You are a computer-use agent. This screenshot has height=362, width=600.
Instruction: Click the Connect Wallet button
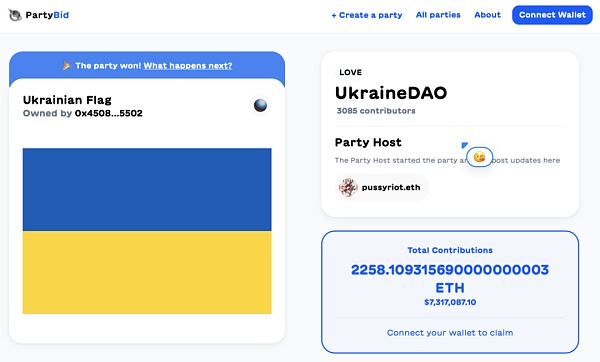[552, 15]
